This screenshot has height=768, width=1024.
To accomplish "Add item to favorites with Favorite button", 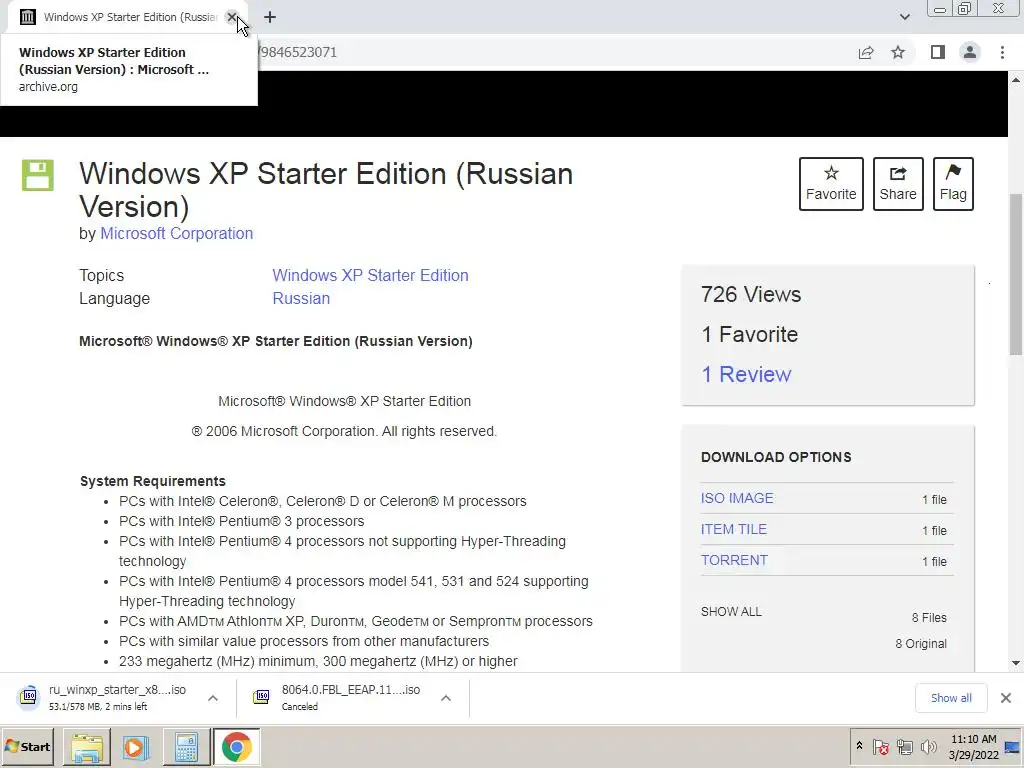I will tap(831, 184).
